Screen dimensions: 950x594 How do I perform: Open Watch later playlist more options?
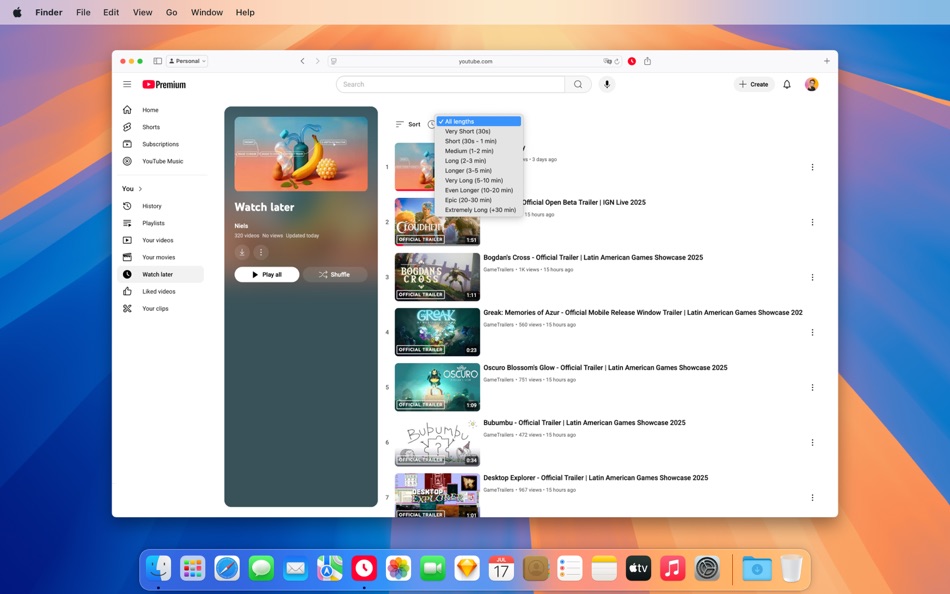click(261, 252)
